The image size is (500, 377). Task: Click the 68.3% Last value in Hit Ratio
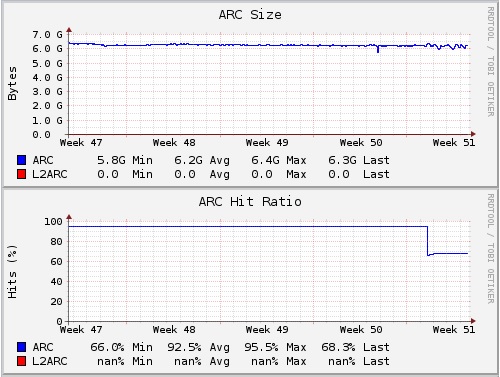[x=338, y=347]
